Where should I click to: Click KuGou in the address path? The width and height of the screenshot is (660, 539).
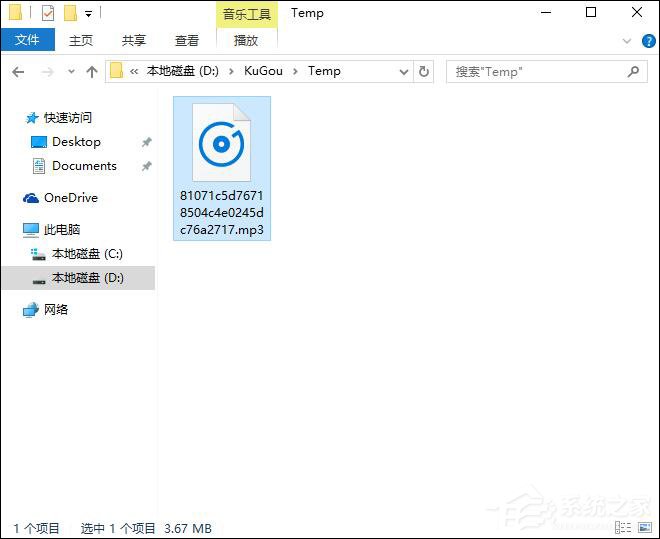263,71
